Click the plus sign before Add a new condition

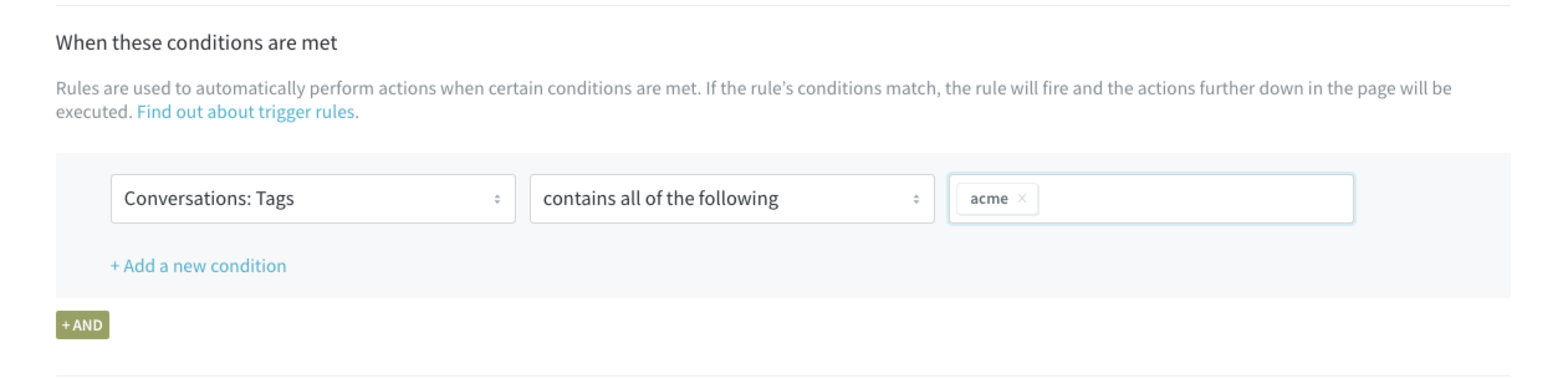pos(115,266)
